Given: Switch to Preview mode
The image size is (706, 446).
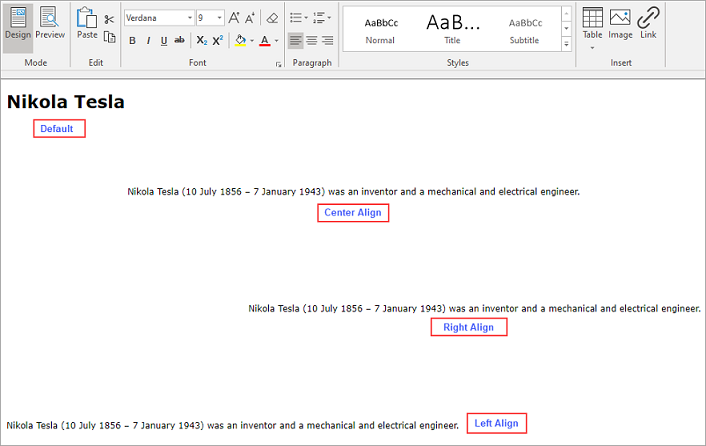Looking at the screenshot, I should tap(50, 24).
